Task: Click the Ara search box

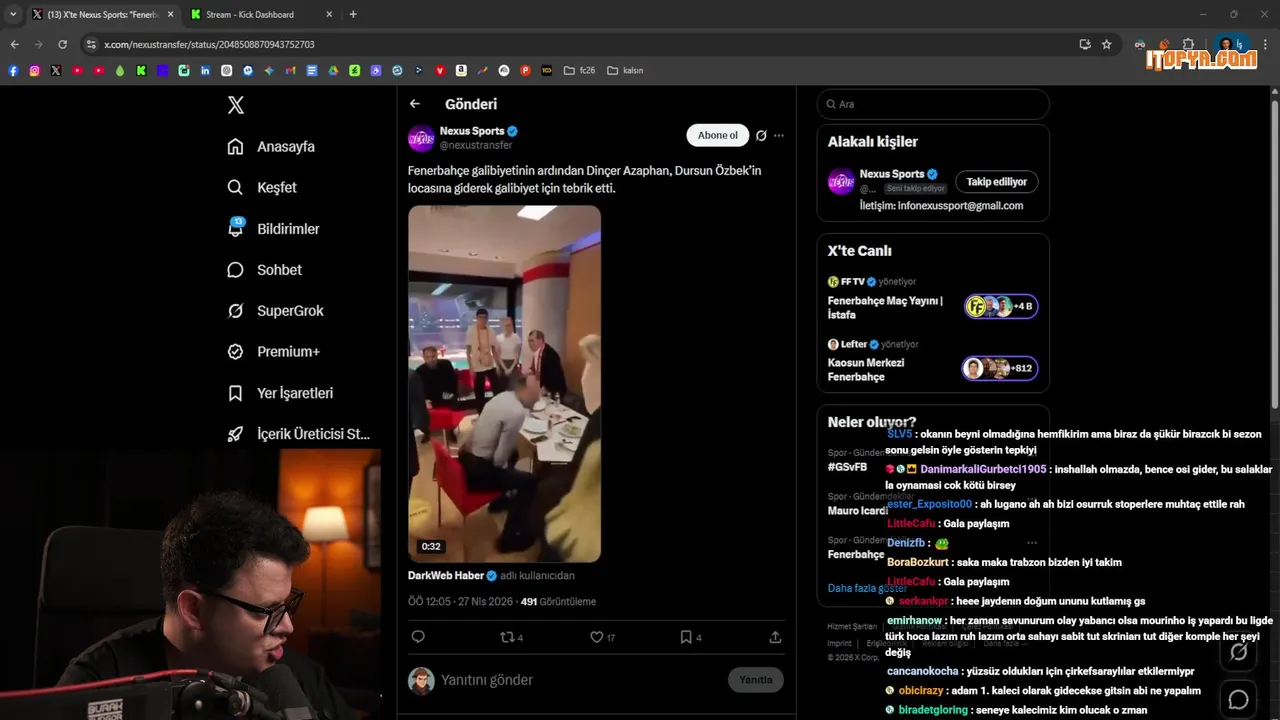Action: pyautogui.click(x=933, y=104)
